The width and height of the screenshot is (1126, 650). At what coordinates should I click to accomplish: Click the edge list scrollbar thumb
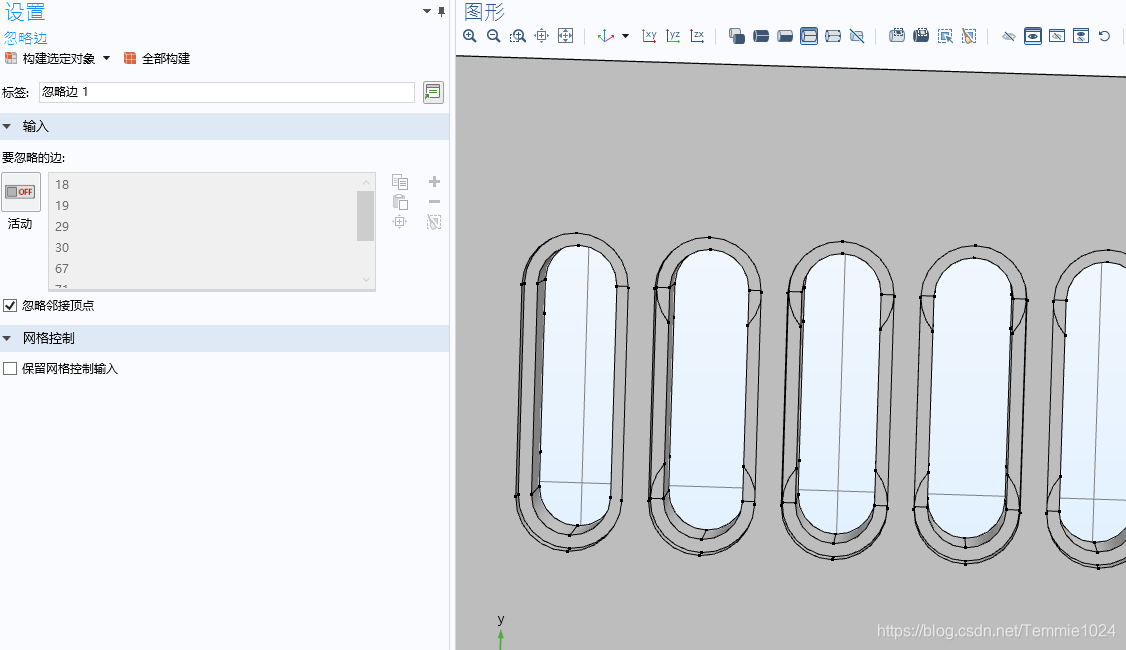click(x=366, y=216)
